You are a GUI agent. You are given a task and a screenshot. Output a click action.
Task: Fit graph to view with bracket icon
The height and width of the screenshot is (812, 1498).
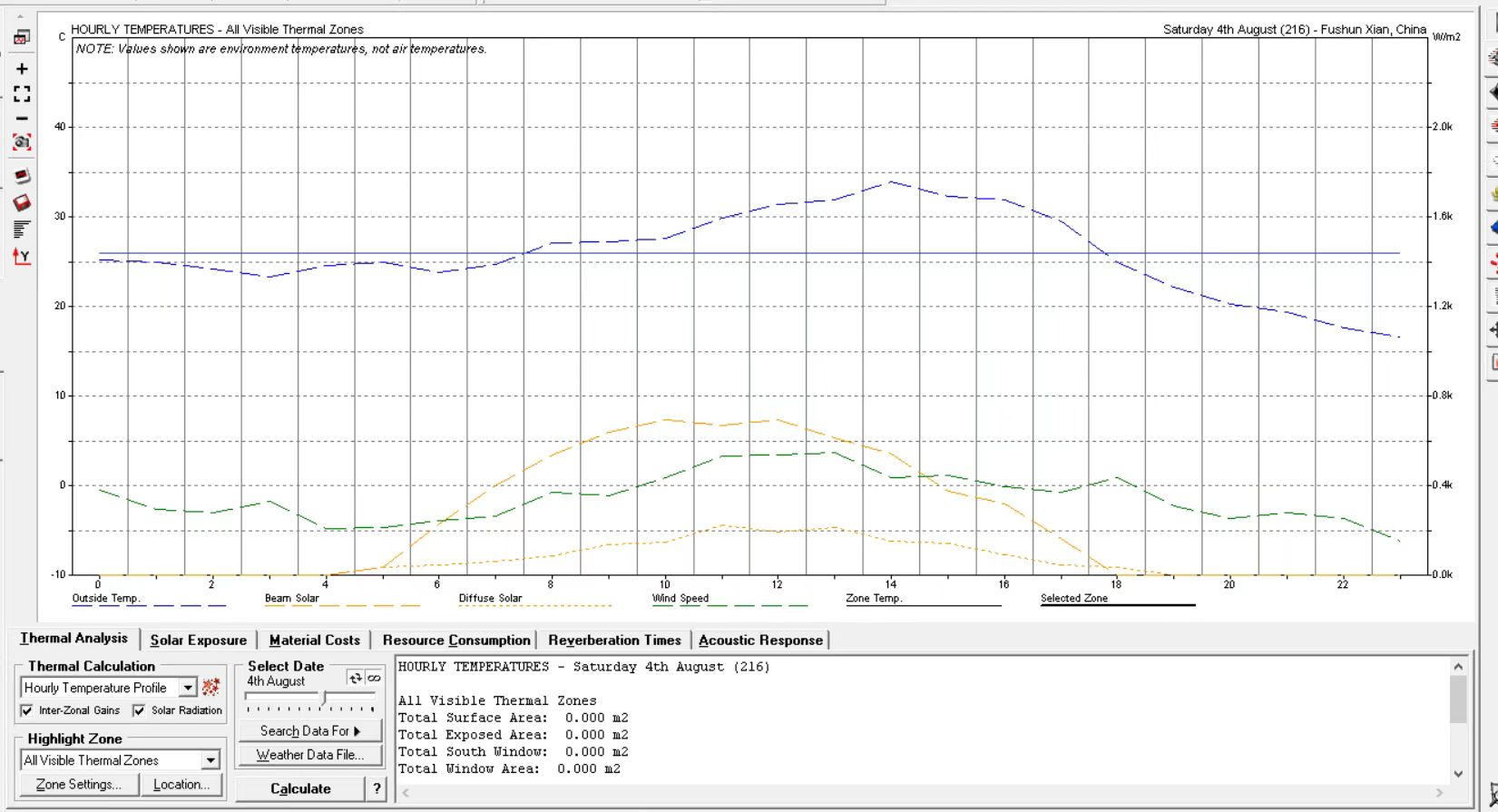click(x=22, y=93)
